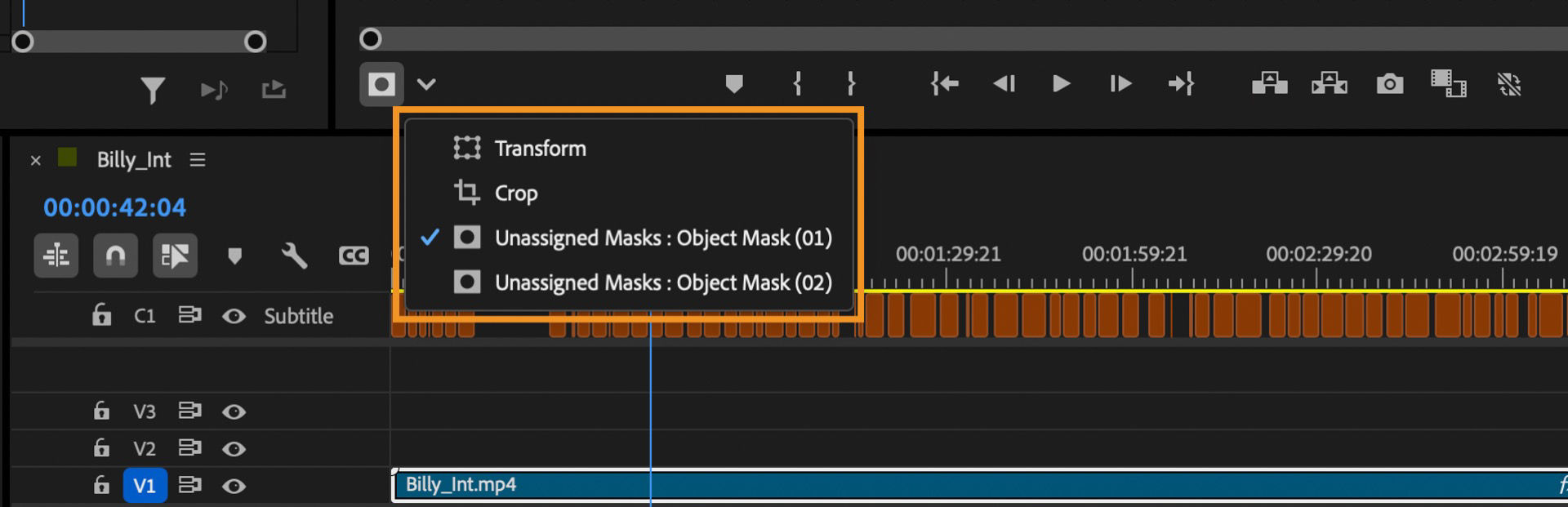1568x507 pixels.
Task: Toggle insert sequences as nests
Action: pos(56,256)
